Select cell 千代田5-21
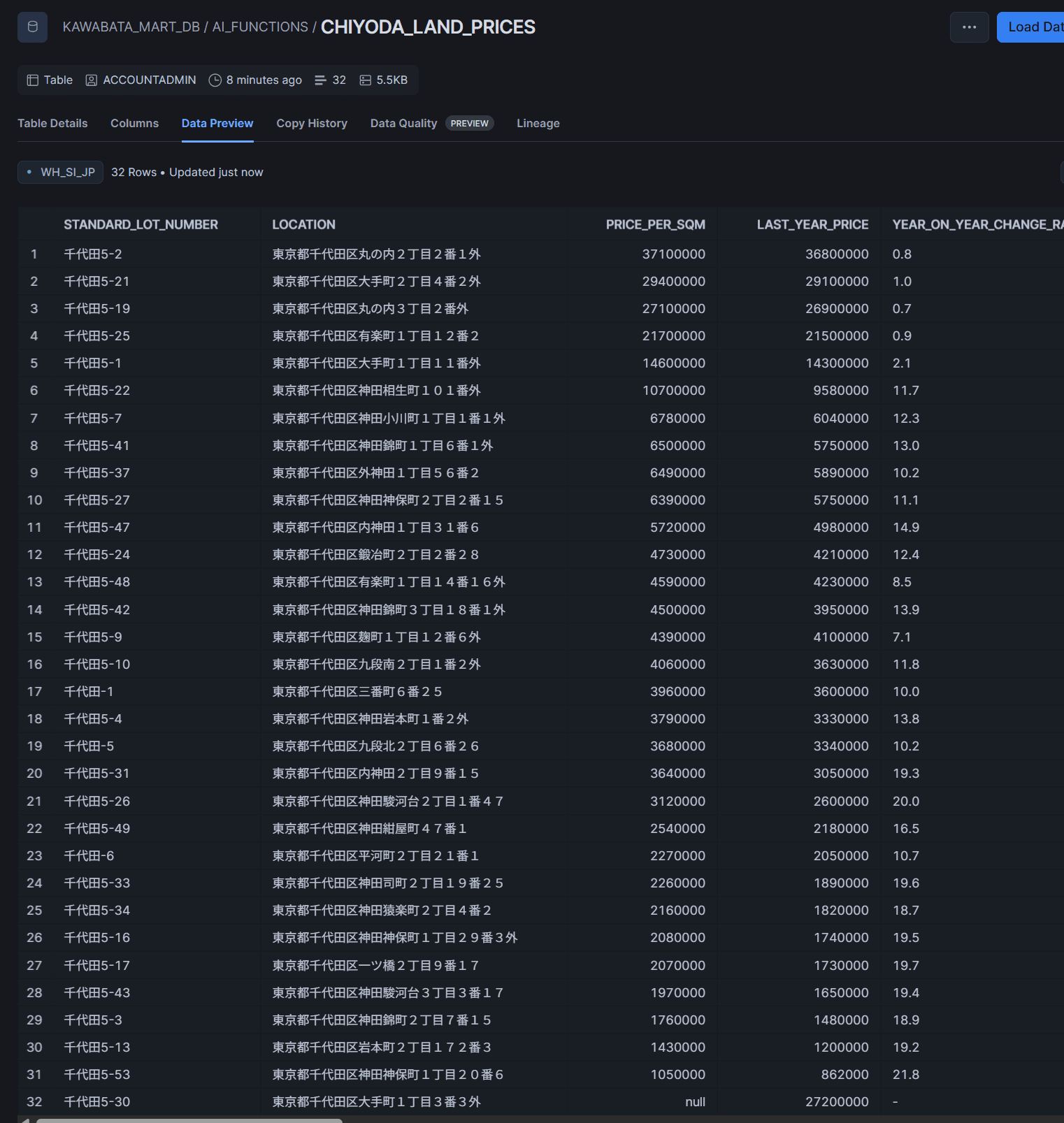This screenshot has height=1123, width=1064. click(x=96, y=281)
